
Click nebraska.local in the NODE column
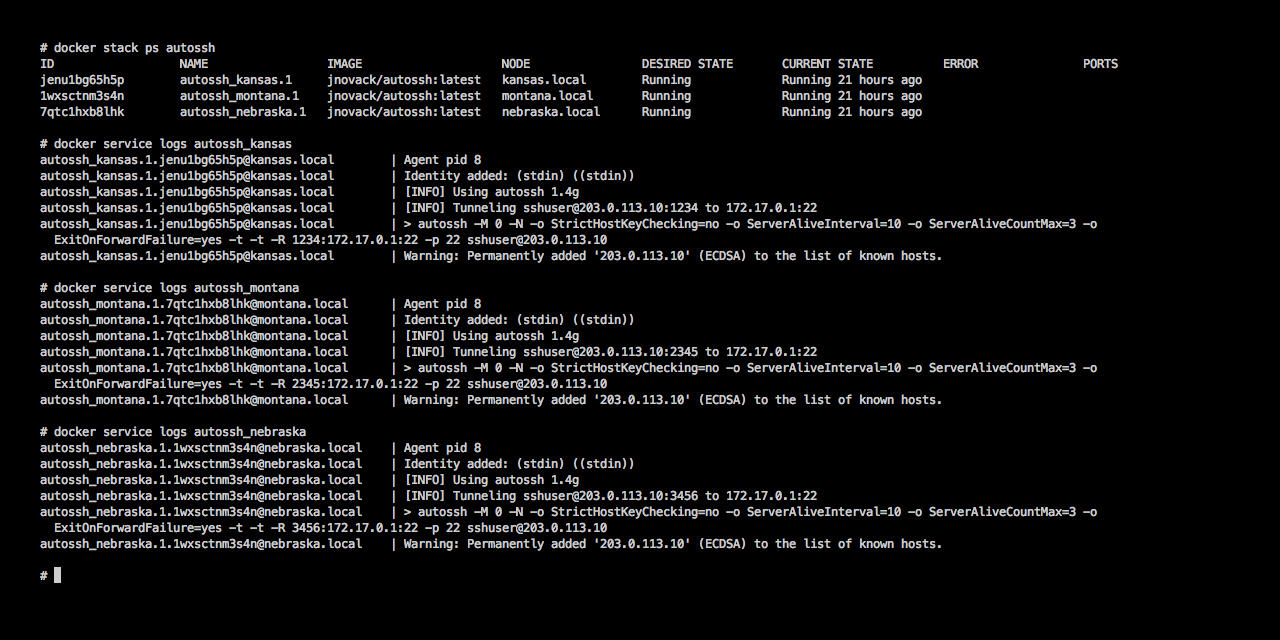551,112
